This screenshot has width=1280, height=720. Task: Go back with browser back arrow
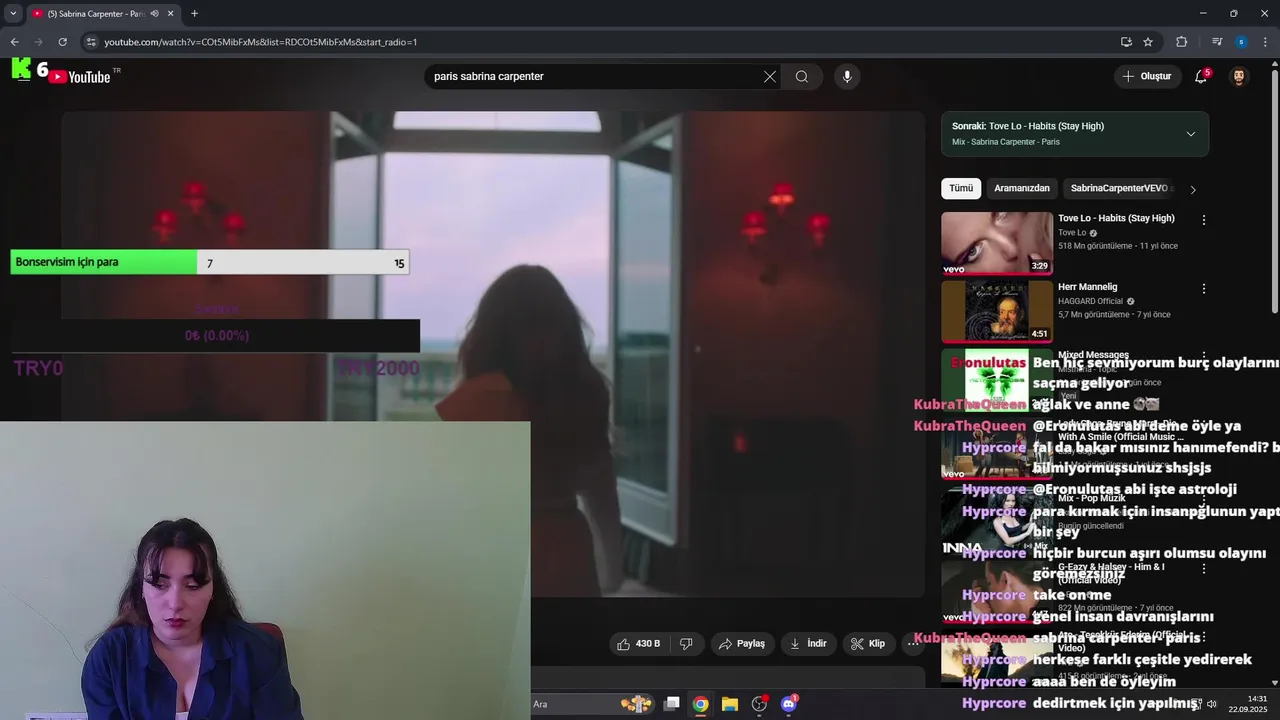pos(14,42)
